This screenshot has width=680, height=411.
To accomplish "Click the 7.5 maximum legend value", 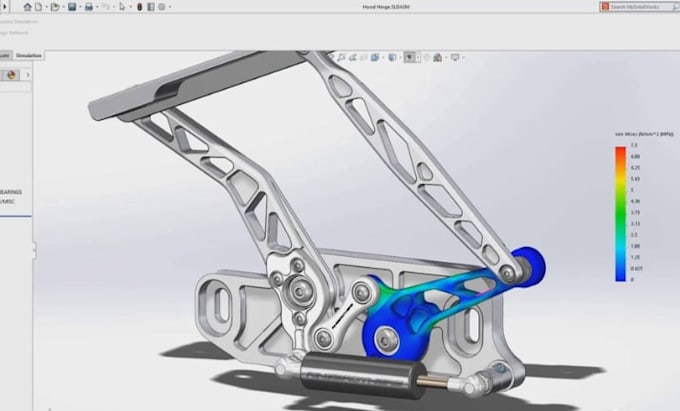I will [x=634, y=145].
